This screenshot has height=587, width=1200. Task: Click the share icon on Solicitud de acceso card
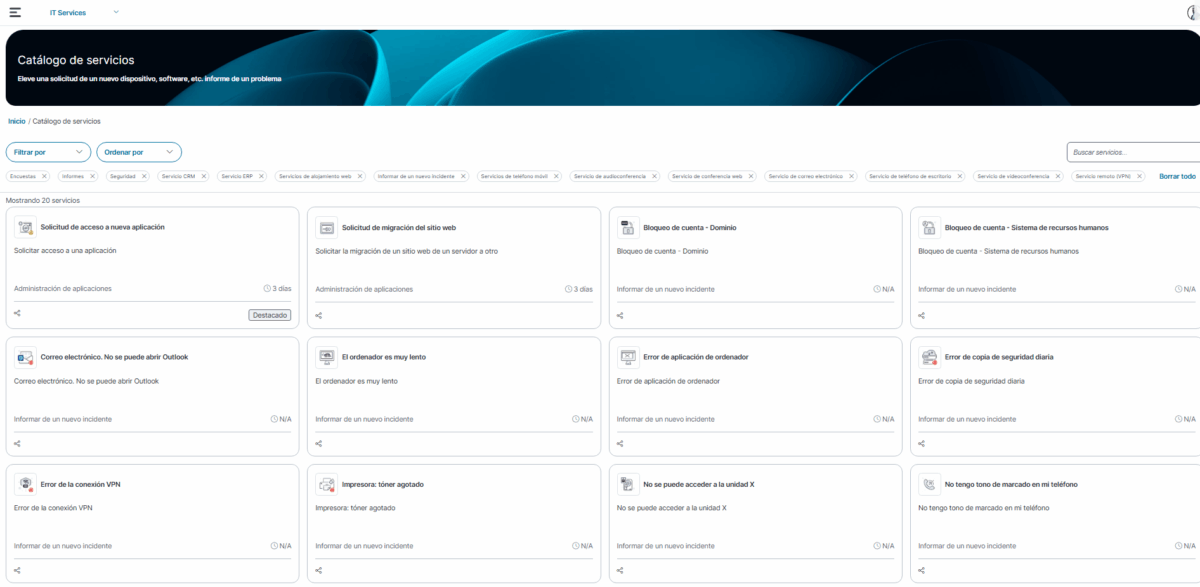click(17, 315)
